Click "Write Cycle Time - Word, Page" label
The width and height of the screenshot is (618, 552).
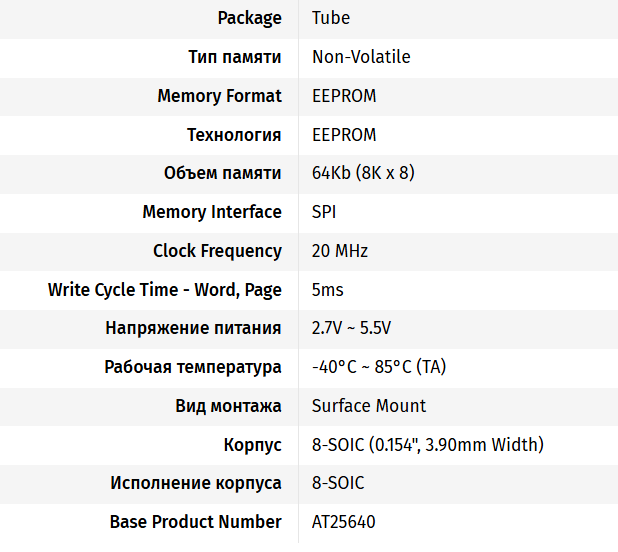[165, 290]
